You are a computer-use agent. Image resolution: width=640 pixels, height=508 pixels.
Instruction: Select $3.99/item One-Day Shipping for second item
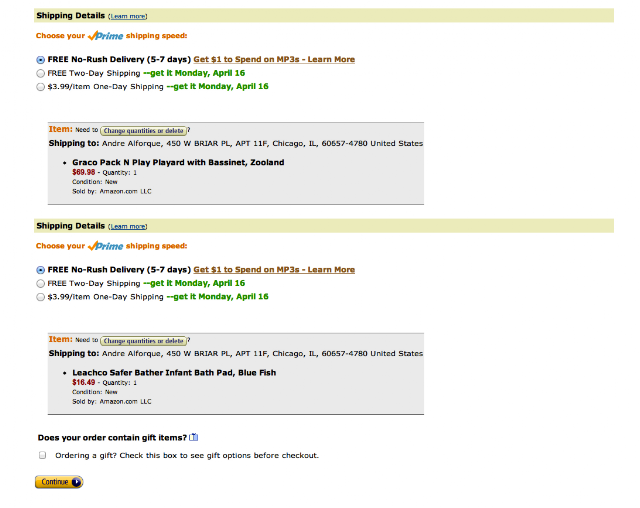tap(40, 297)
